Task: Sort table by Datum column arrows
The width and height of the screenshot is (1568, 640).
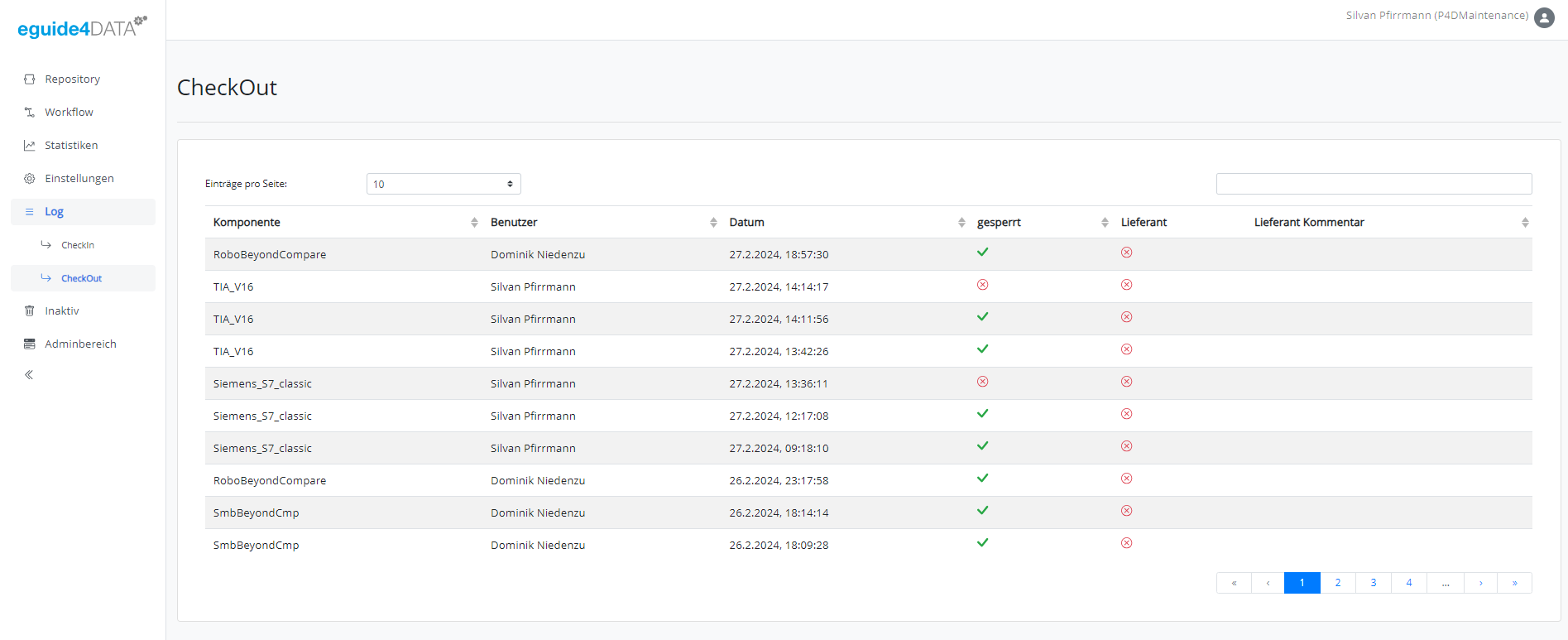Action: point(961,223)
